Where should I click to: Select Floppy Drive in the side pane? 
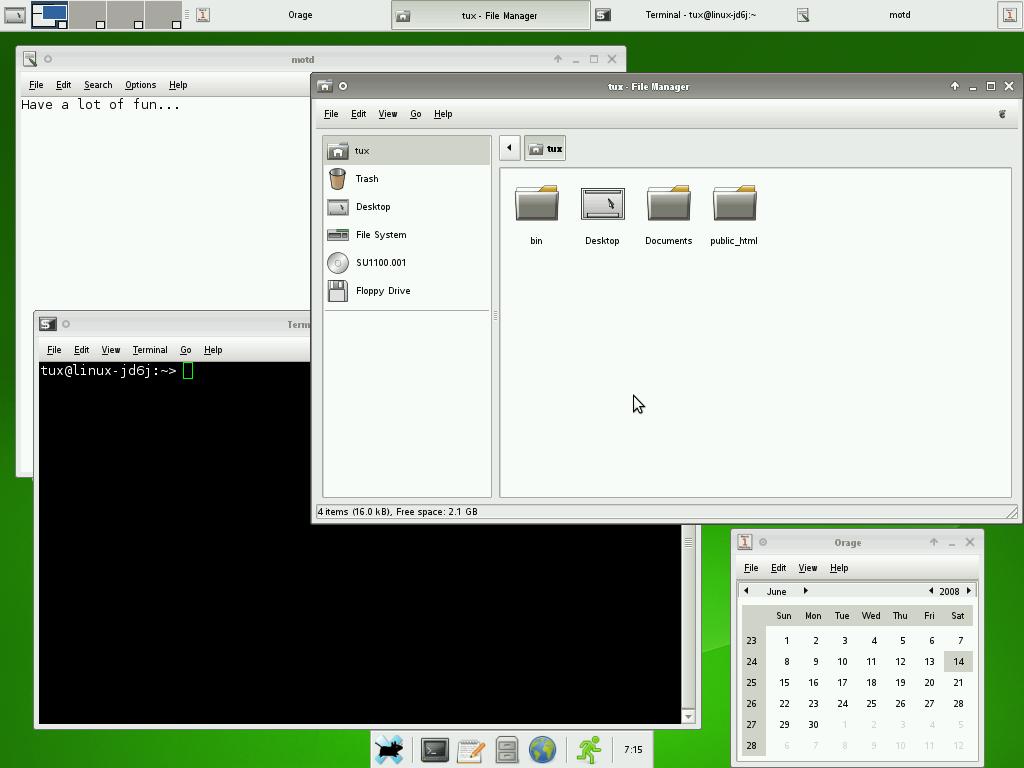(382, 291)
